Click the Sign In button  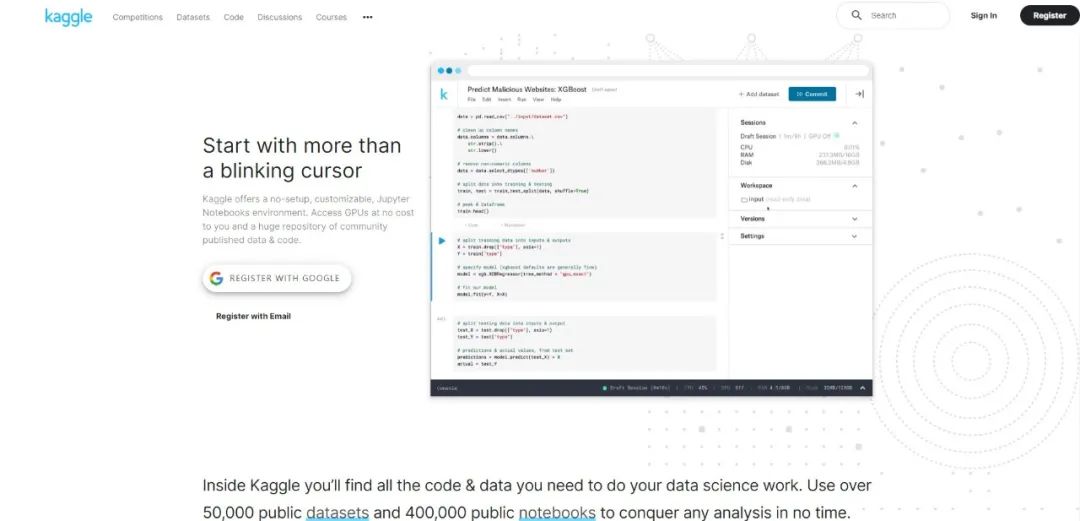(984, 15)
